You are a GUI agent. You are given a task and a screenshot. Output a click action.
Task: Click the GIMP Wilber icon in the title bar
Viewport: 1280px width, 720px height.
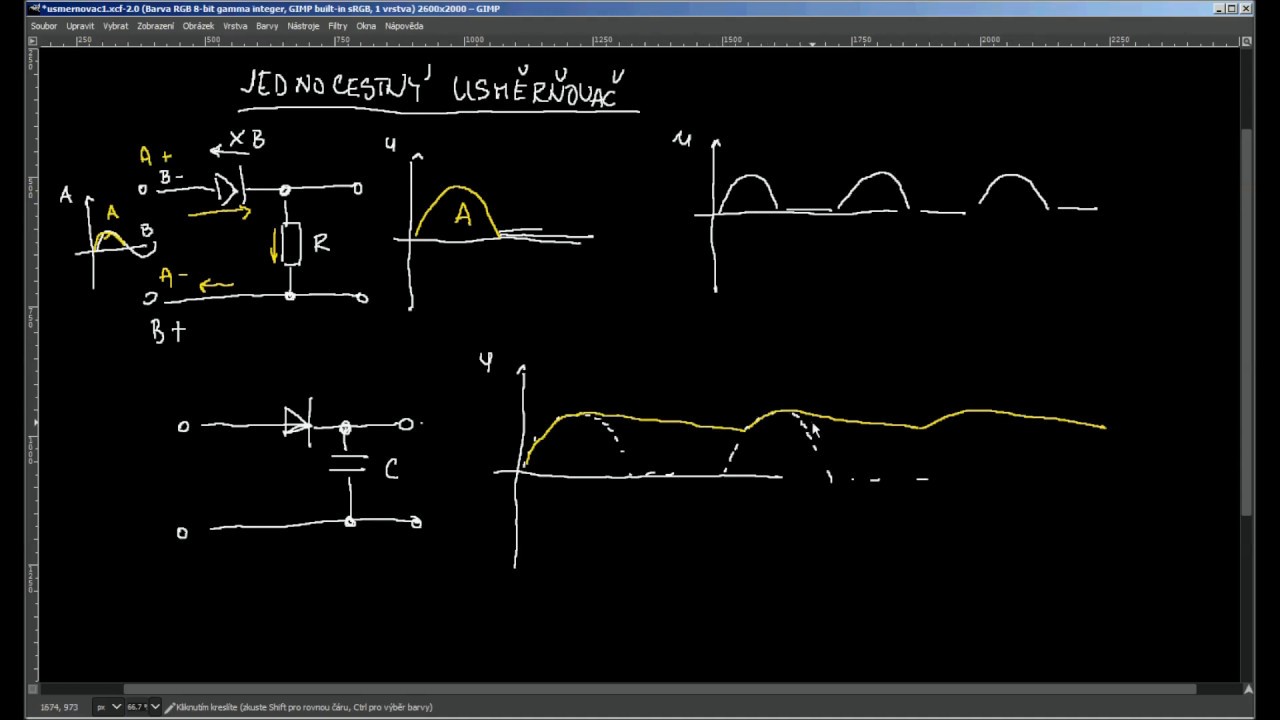pyautogui.click(x=35, y=8)
